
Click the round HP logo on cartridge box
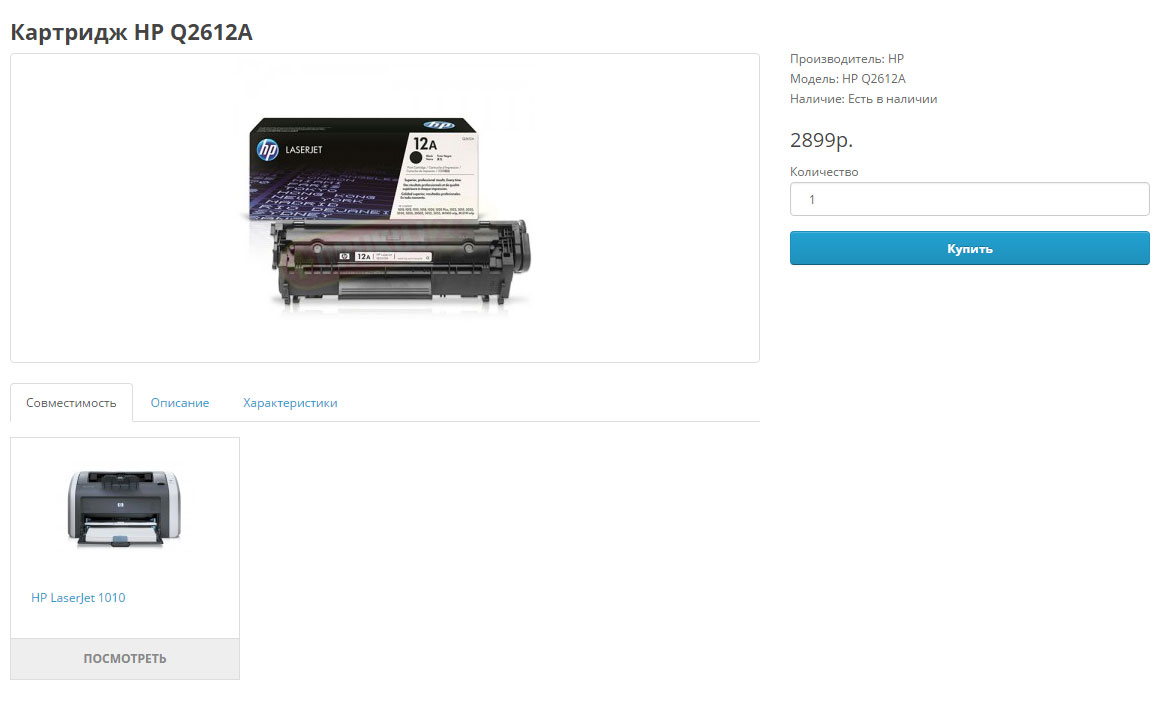tap(267, 149)
